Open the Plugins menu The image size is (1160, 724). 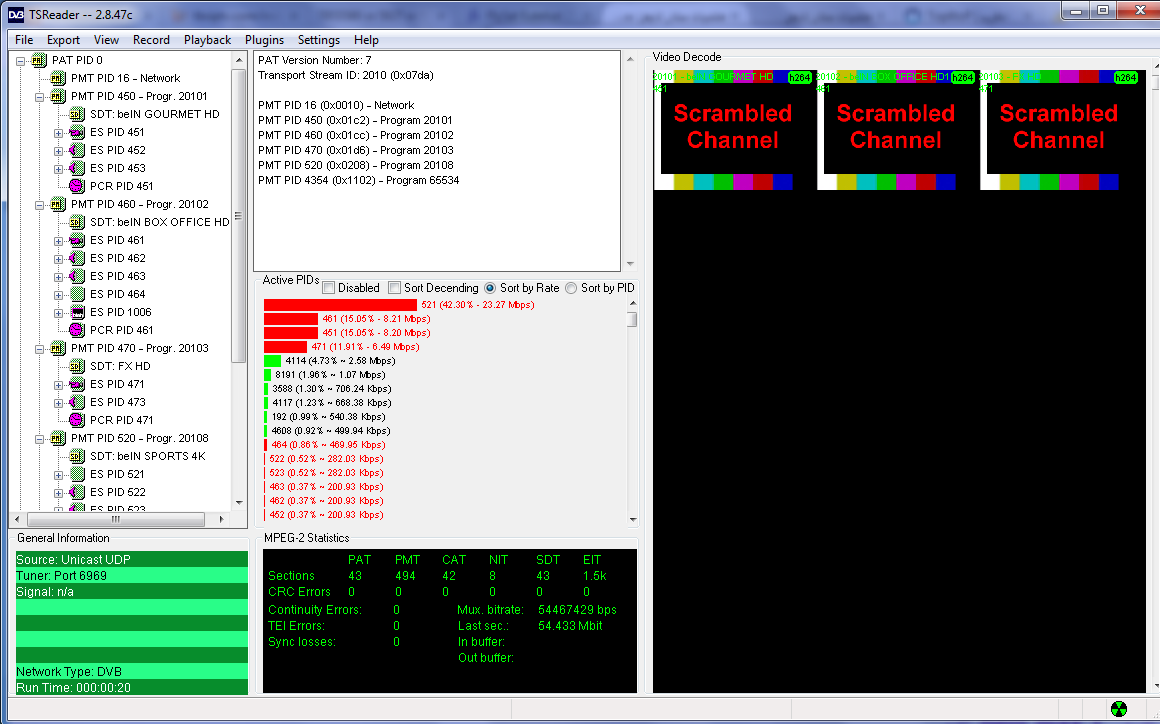[x=264, y=40]
